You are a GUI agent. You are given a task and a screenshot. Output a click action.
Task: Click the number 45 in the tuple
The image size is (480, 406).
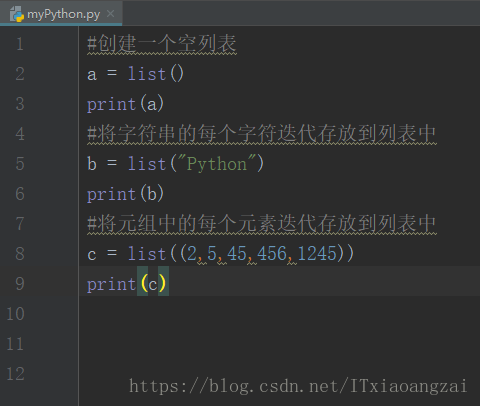tap(237, 253)
